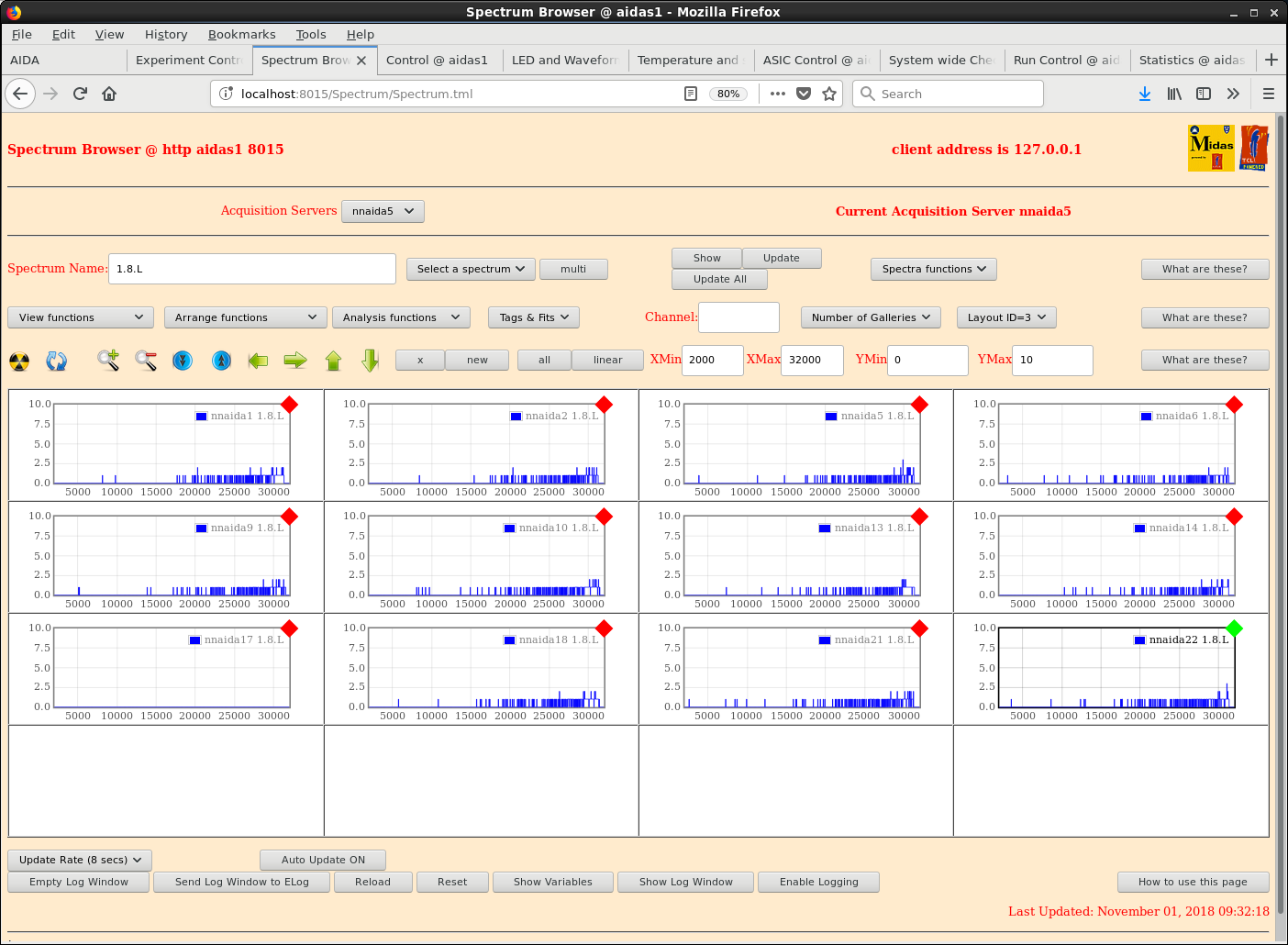Switch to Temperature and tab
This screenshot has width=1288, height=945.
691,60
